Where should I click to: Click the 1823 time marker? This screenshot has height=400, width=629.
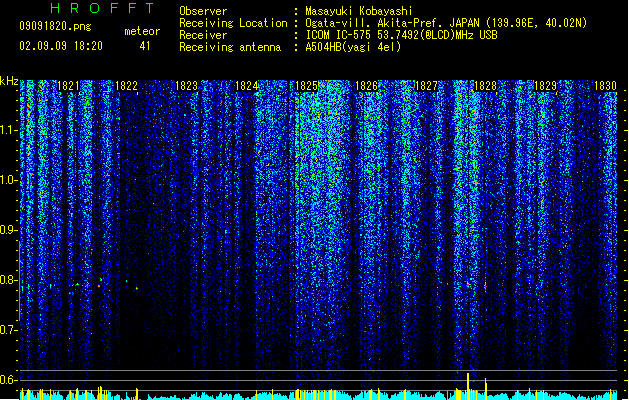point(187,86)
